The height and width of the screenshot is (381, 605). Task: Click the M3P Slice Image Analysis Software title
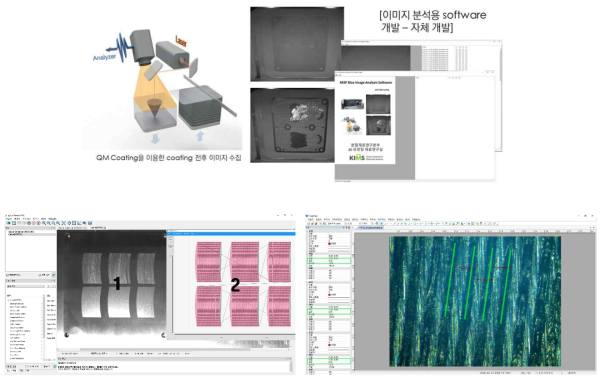tap(366, 82)
